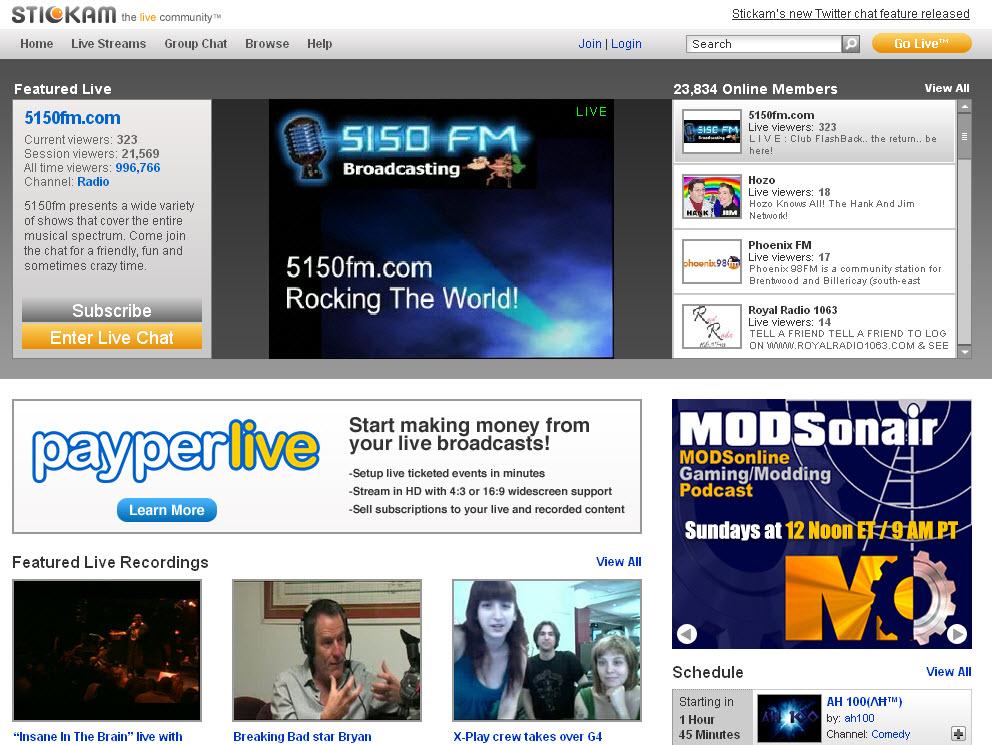The width and height of the screenshot is (992, 745).
Task: Open the Browse menu
Action: [267, 44]
